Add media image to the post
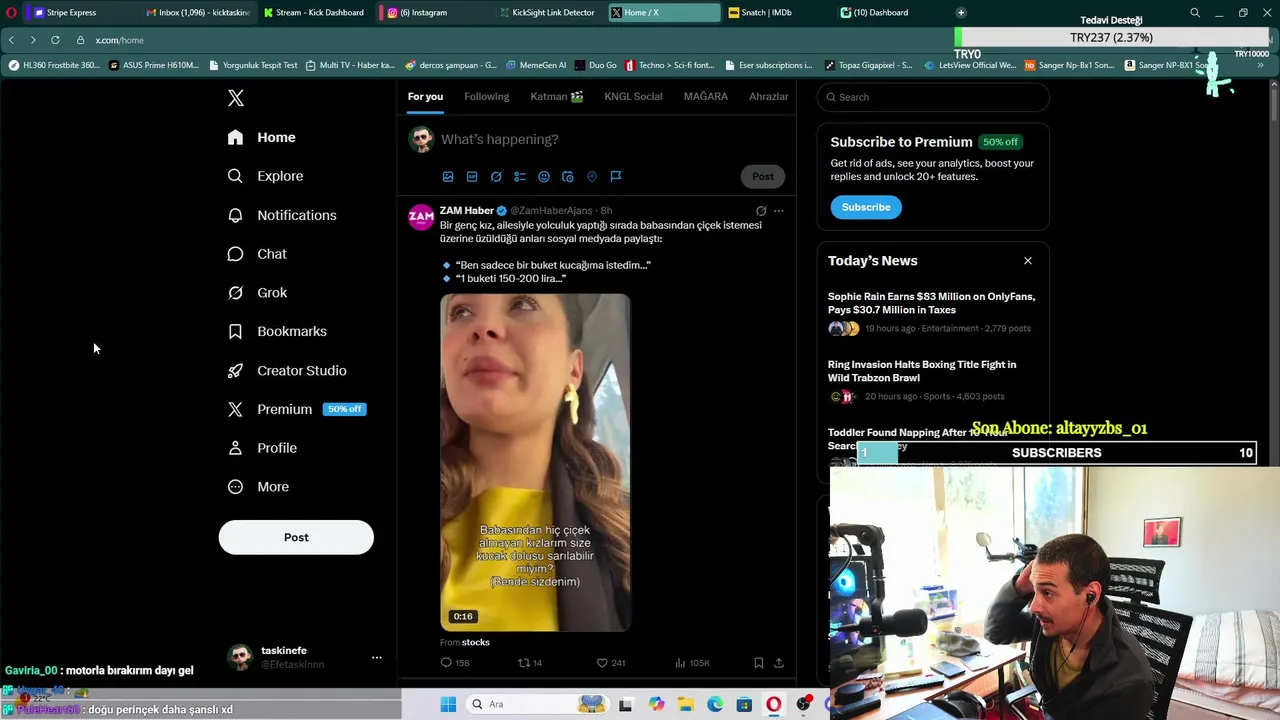 click(448, 176)
